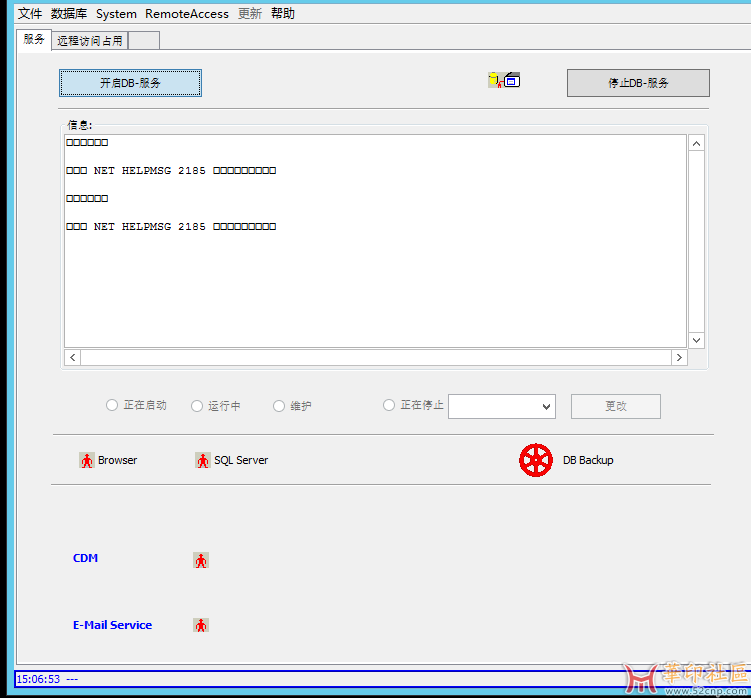Select the 正在停止 radio button
Screen dimensions: 751x698
[x=389, y=405]
